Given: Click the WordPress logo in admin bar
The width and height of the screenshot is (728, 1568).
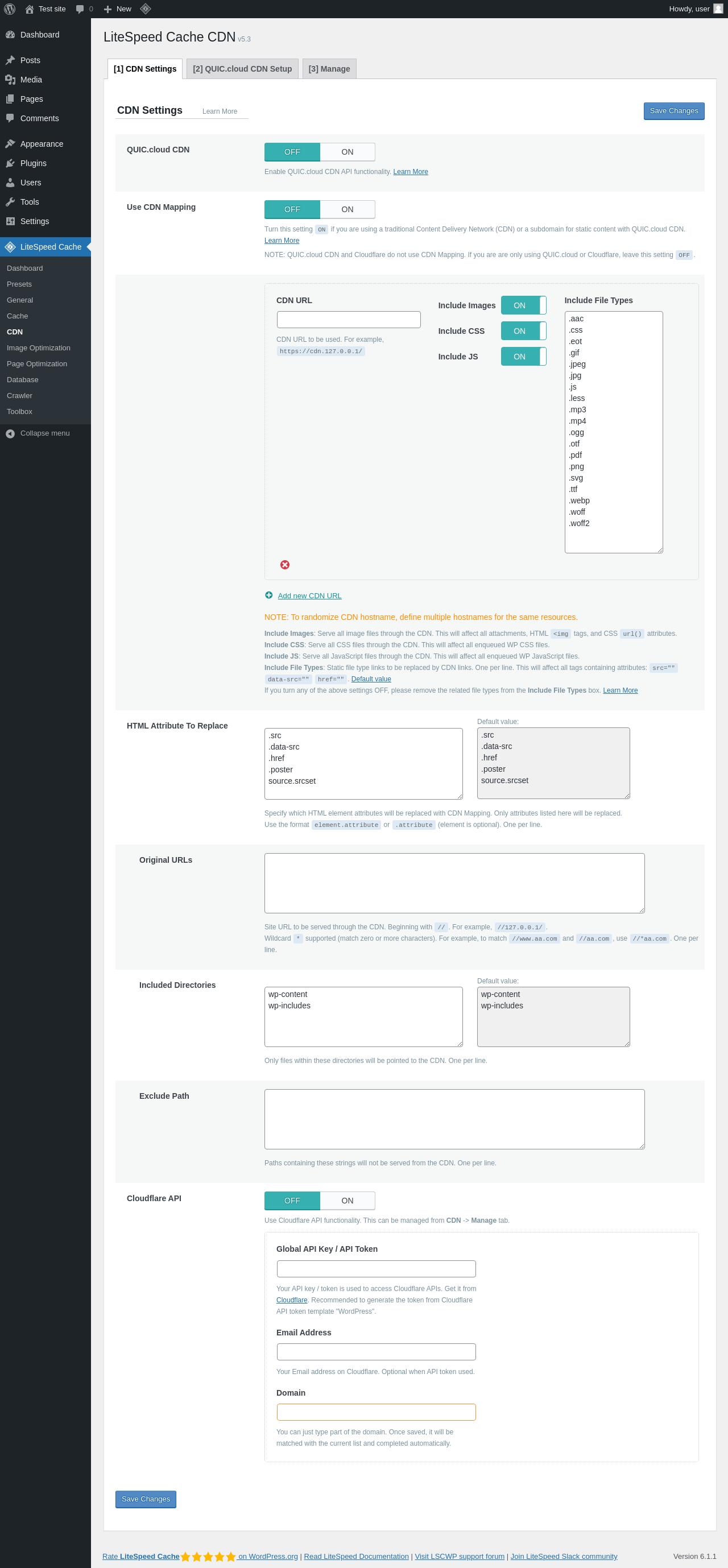Looking at the screenshot, I should pyautogui.click(x=10, y=9).
